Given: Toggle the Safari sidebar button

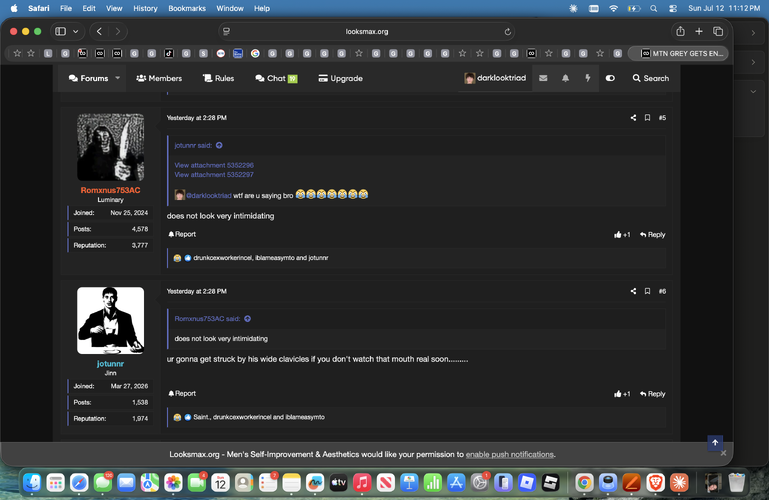Looking at the screenshot, I should point(60,31).
